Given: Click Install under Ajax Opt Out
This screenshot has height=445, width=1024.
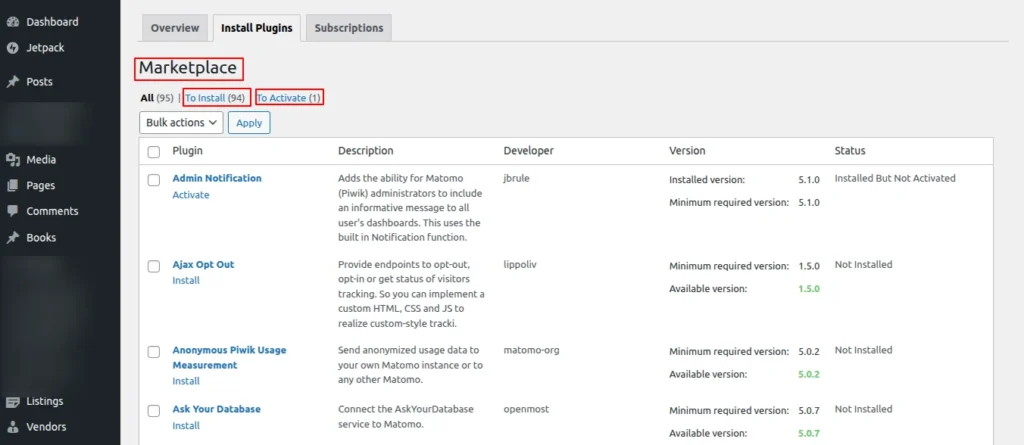Looking at the screenshot, I should click(x=186, y=281).
